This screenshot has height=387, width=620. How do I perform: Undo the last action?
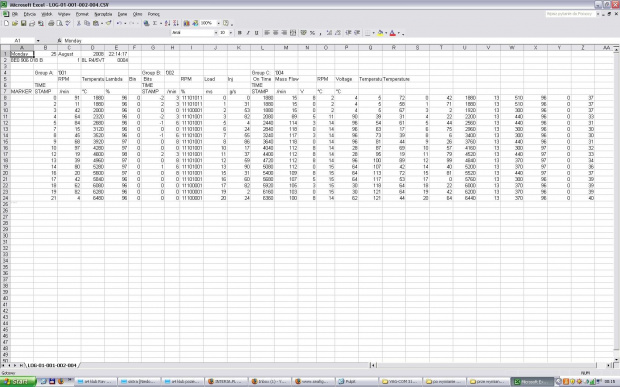(x=119, y=23)
